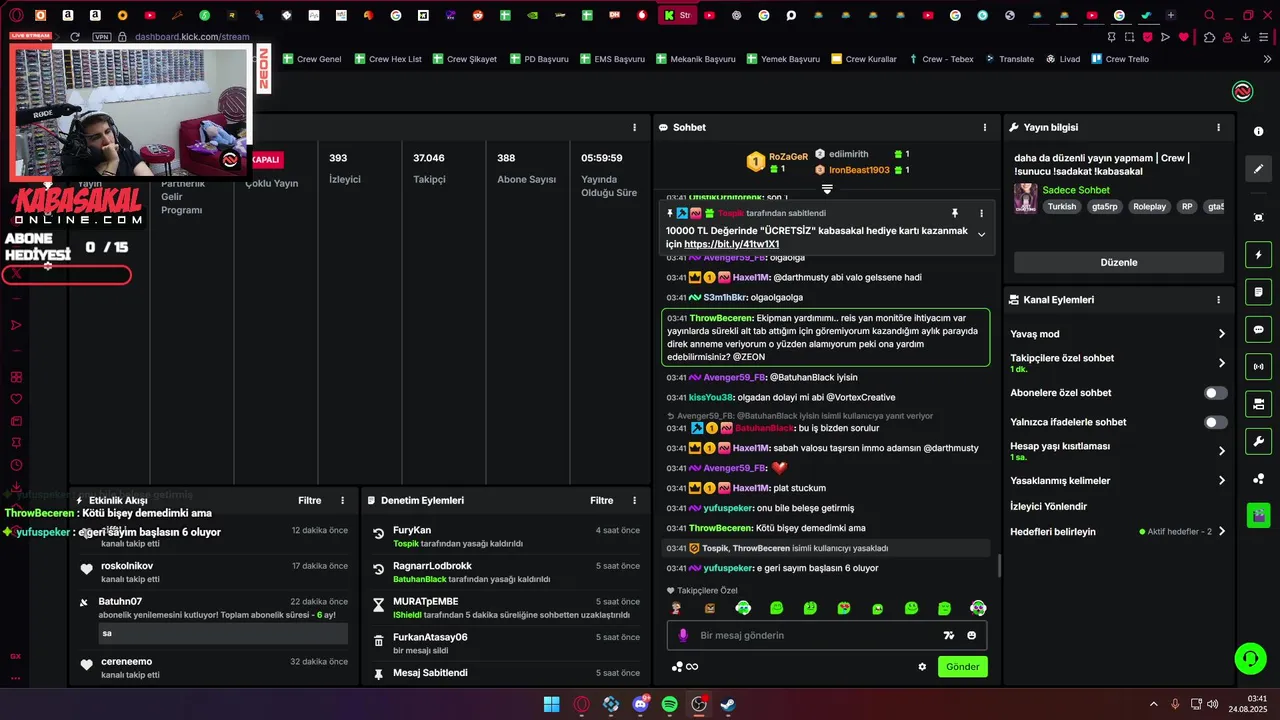Click the broadcast signal icon in right sidebar
The height and width of the screenshot is (720, 1280).
(1258, 367)
